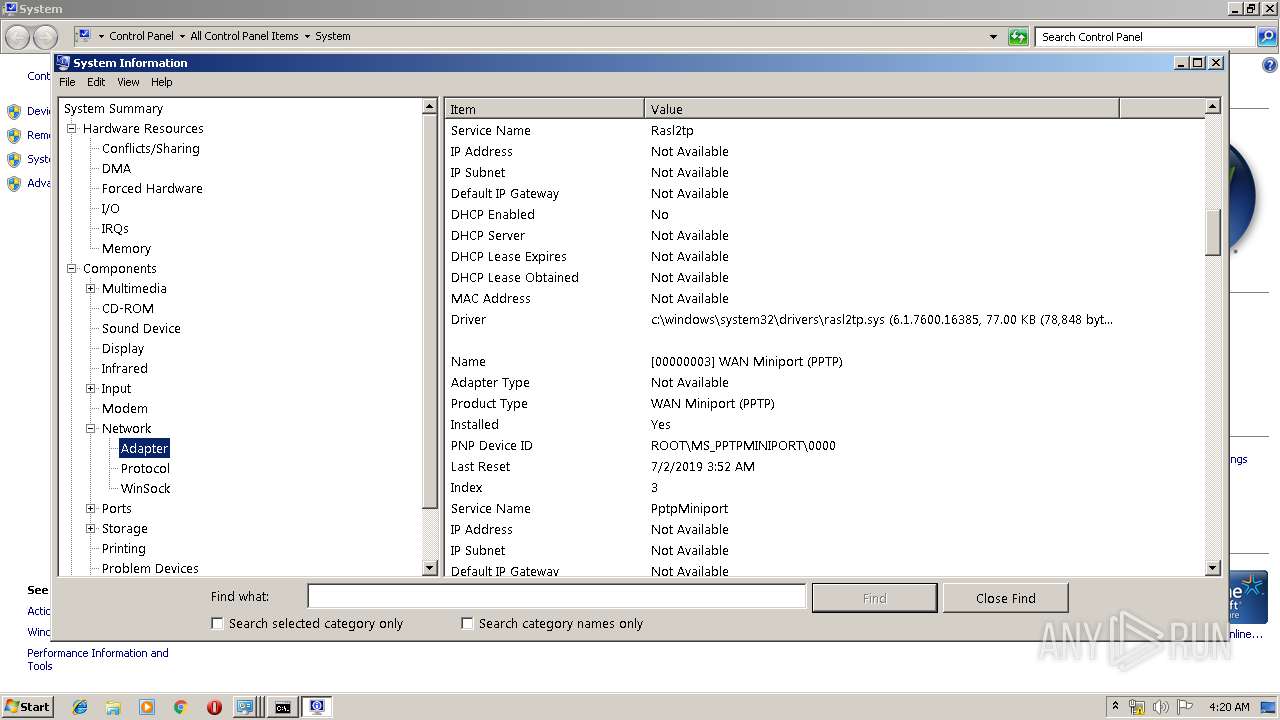Click the Find what input field
Screen dimensions: 1280x720
tap(556, 596)
